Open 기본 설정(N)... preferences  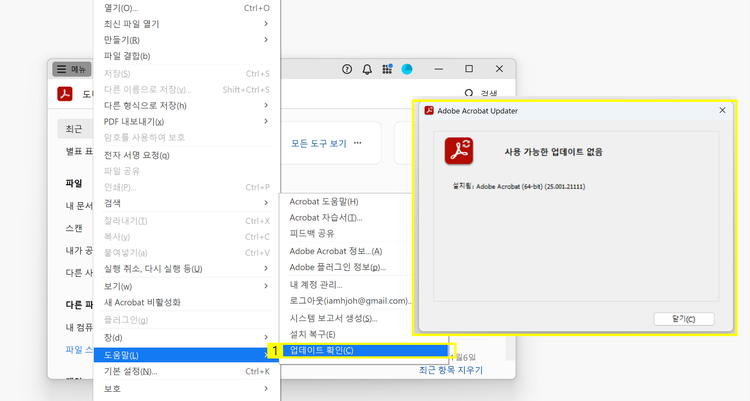[187, 371]
